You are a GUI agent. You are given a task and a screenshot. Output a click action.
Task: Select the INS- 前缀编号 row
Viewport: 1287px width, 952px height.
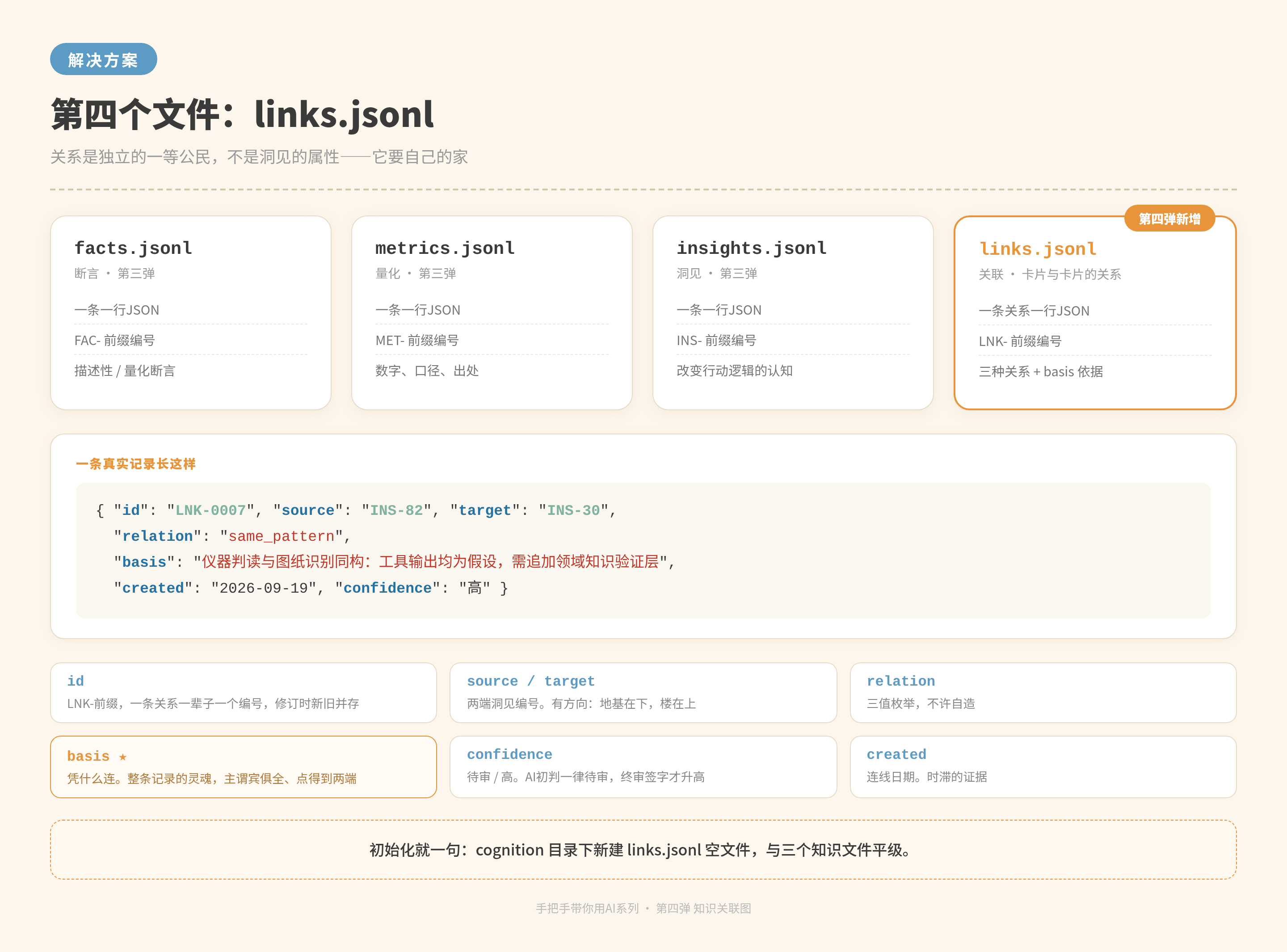pos(793,341)
